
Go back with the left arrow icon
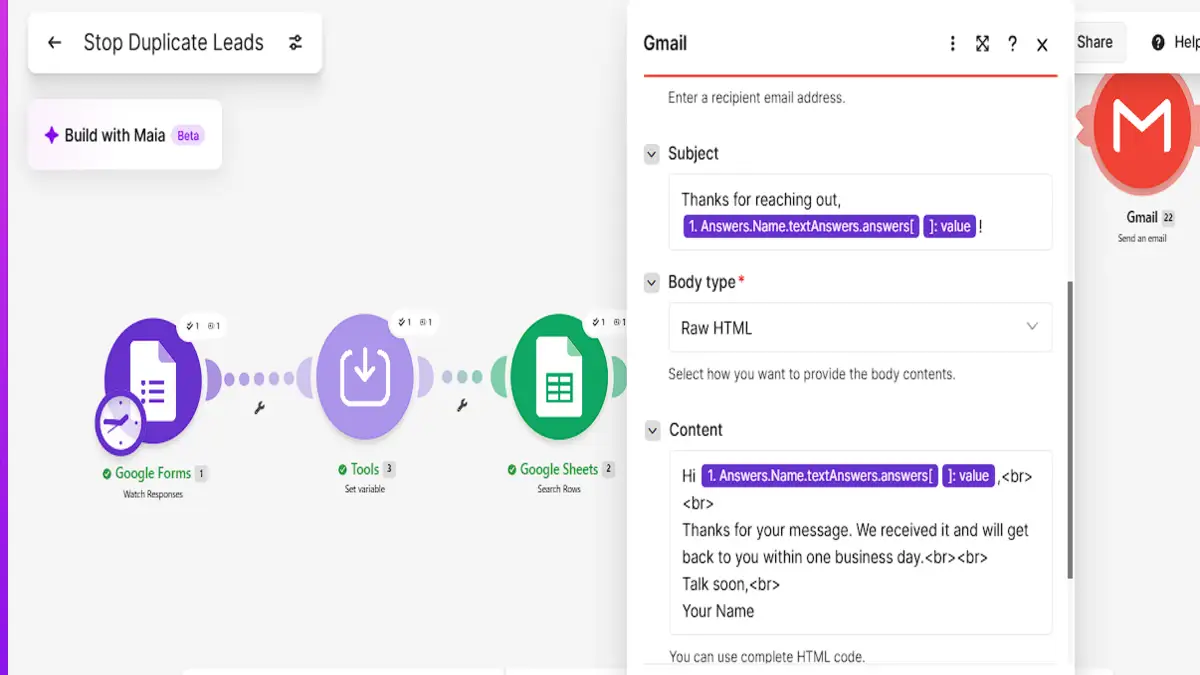(54, 43)
